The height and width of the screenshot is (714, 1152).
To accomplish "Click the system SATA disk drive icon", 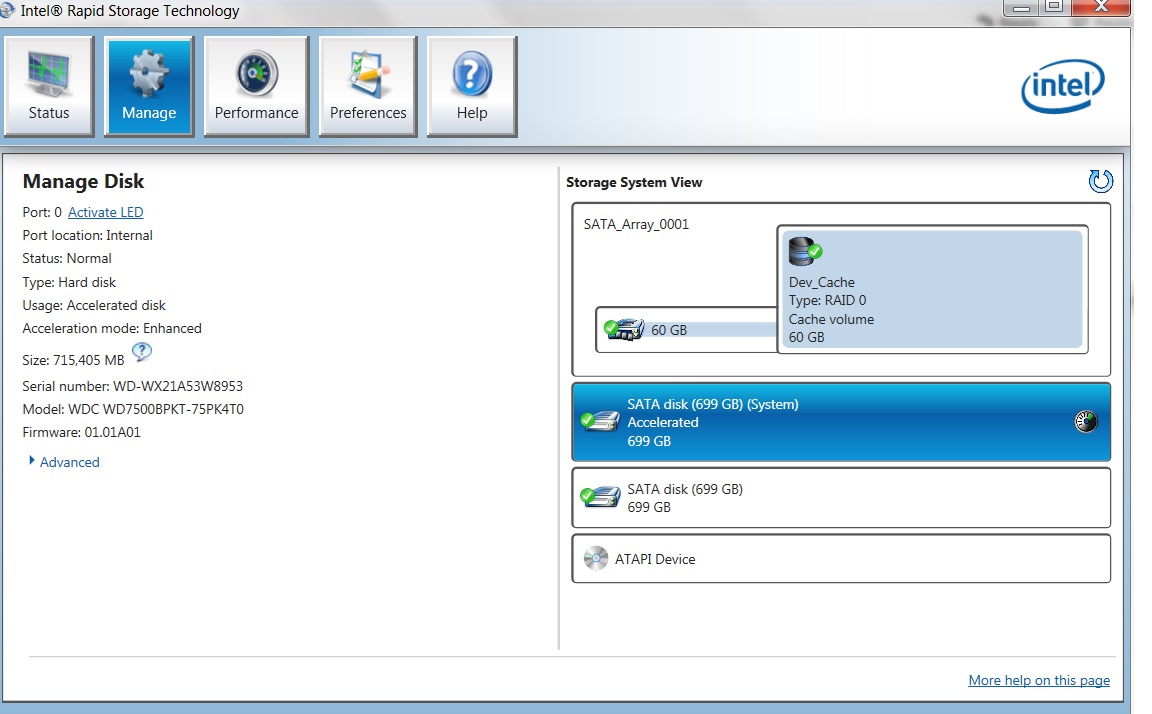I will [x=600, y=422].
